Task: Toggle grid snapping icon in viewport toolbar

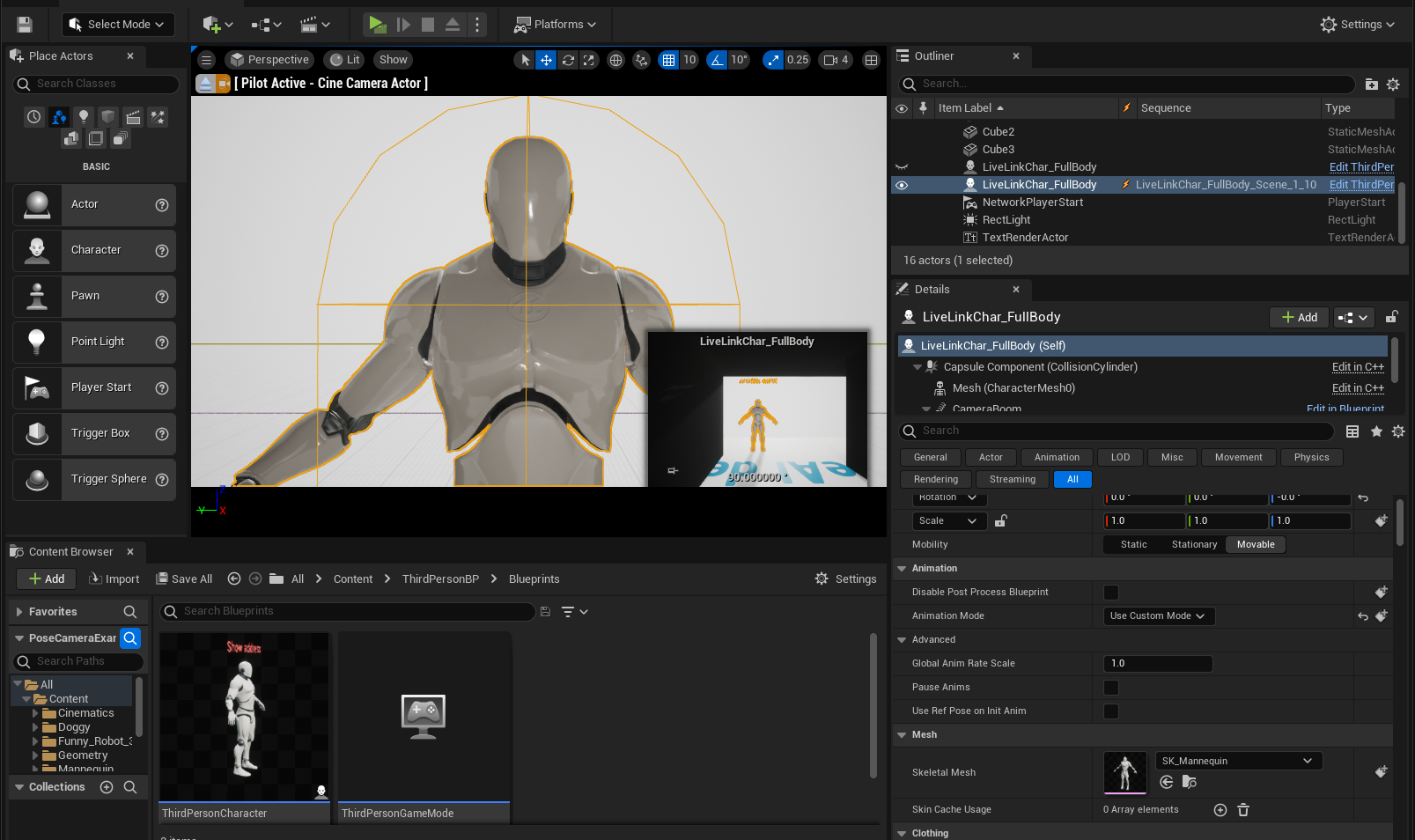Action: point(669,60)
